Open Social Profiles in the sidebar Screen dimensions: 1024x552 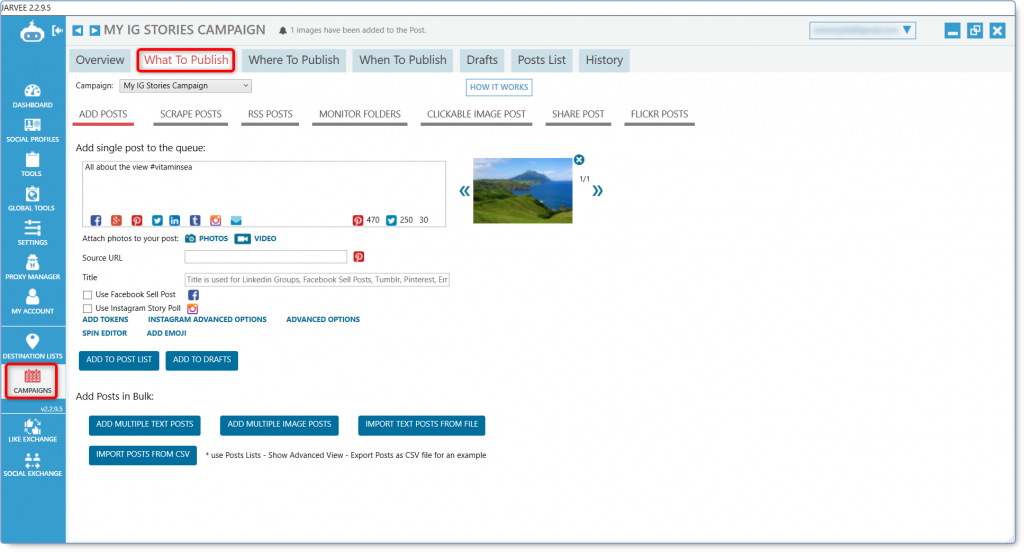coord(32,130)
